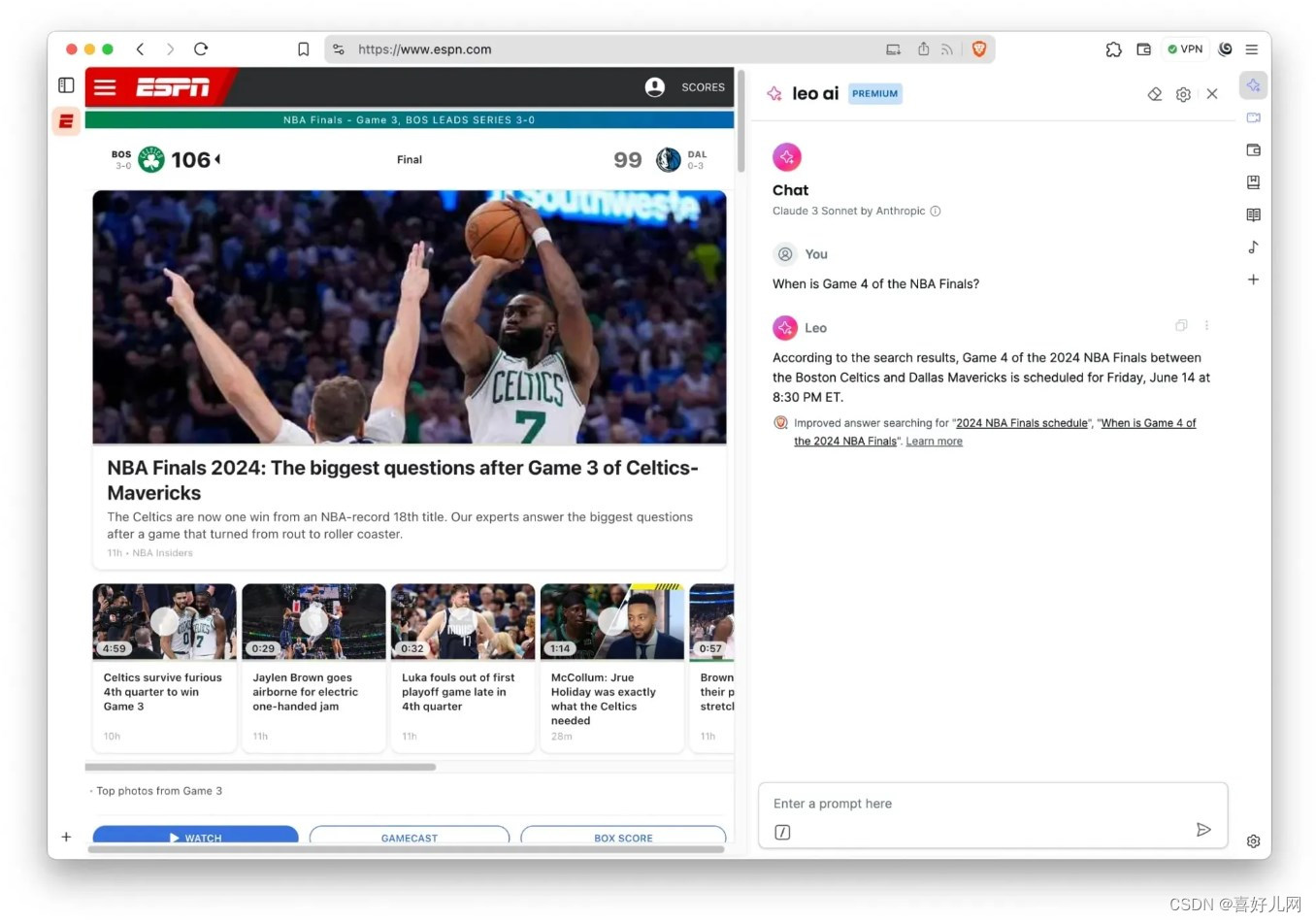
Task: Copy Leo's response
Action: point(1181,326)
